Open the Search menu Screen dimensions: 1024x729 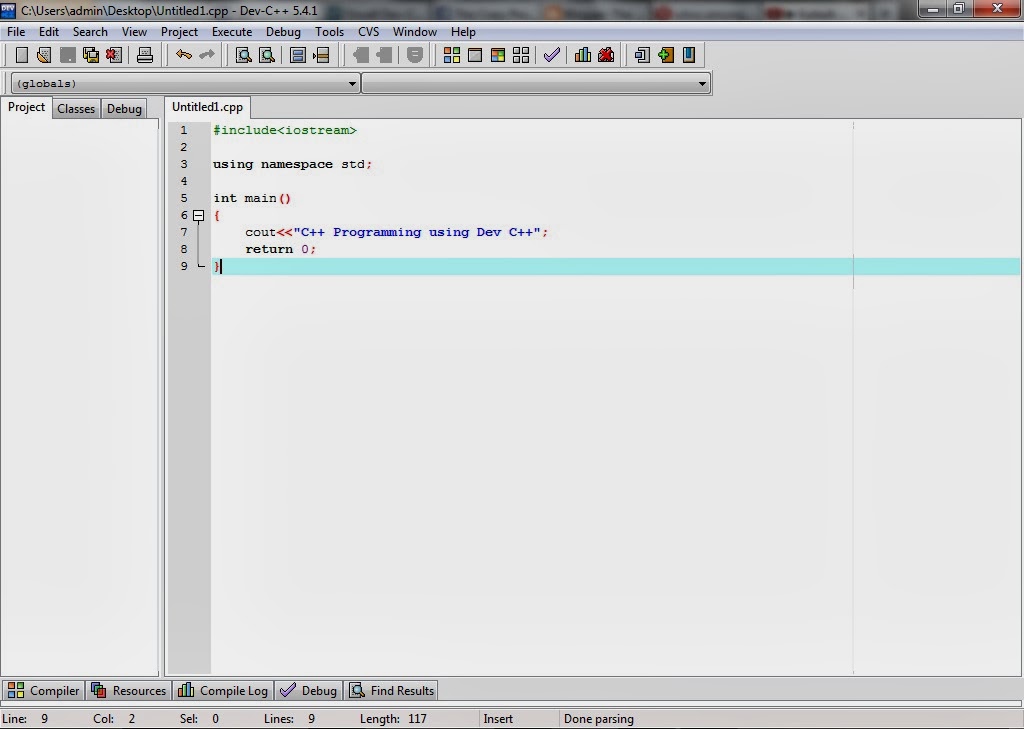click(90, 32)
